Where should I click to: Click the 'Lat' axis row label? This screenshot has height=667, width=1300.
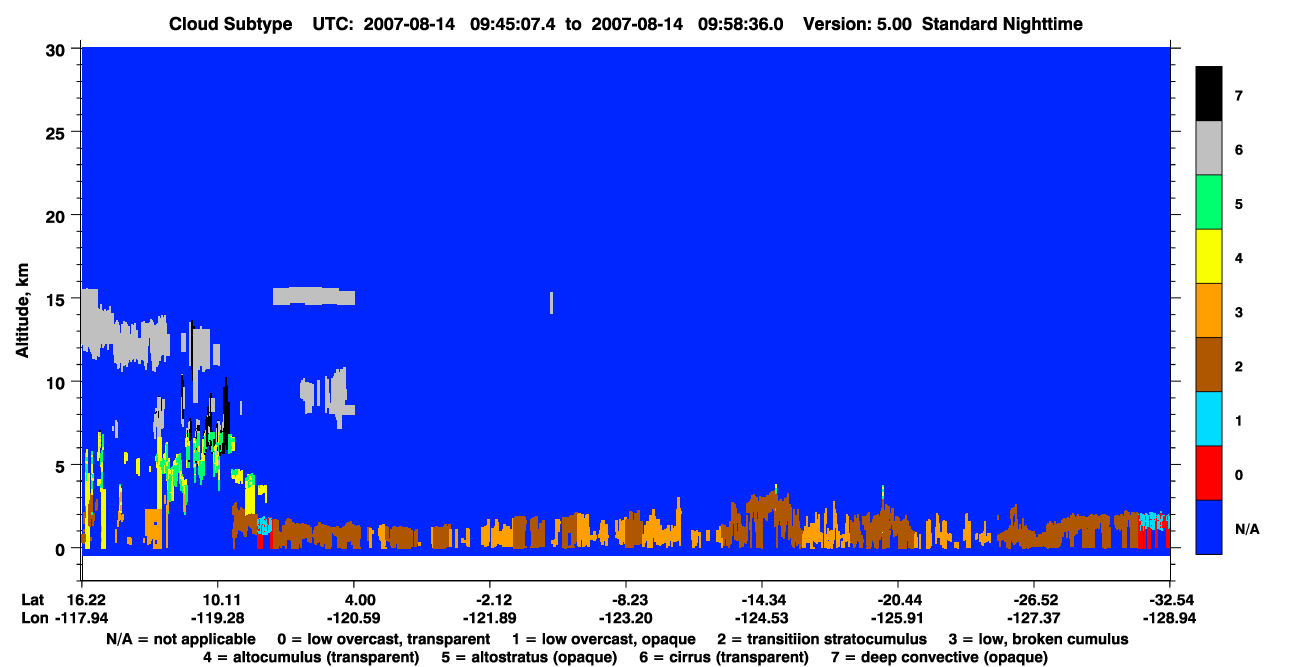(x=32, y=600)
